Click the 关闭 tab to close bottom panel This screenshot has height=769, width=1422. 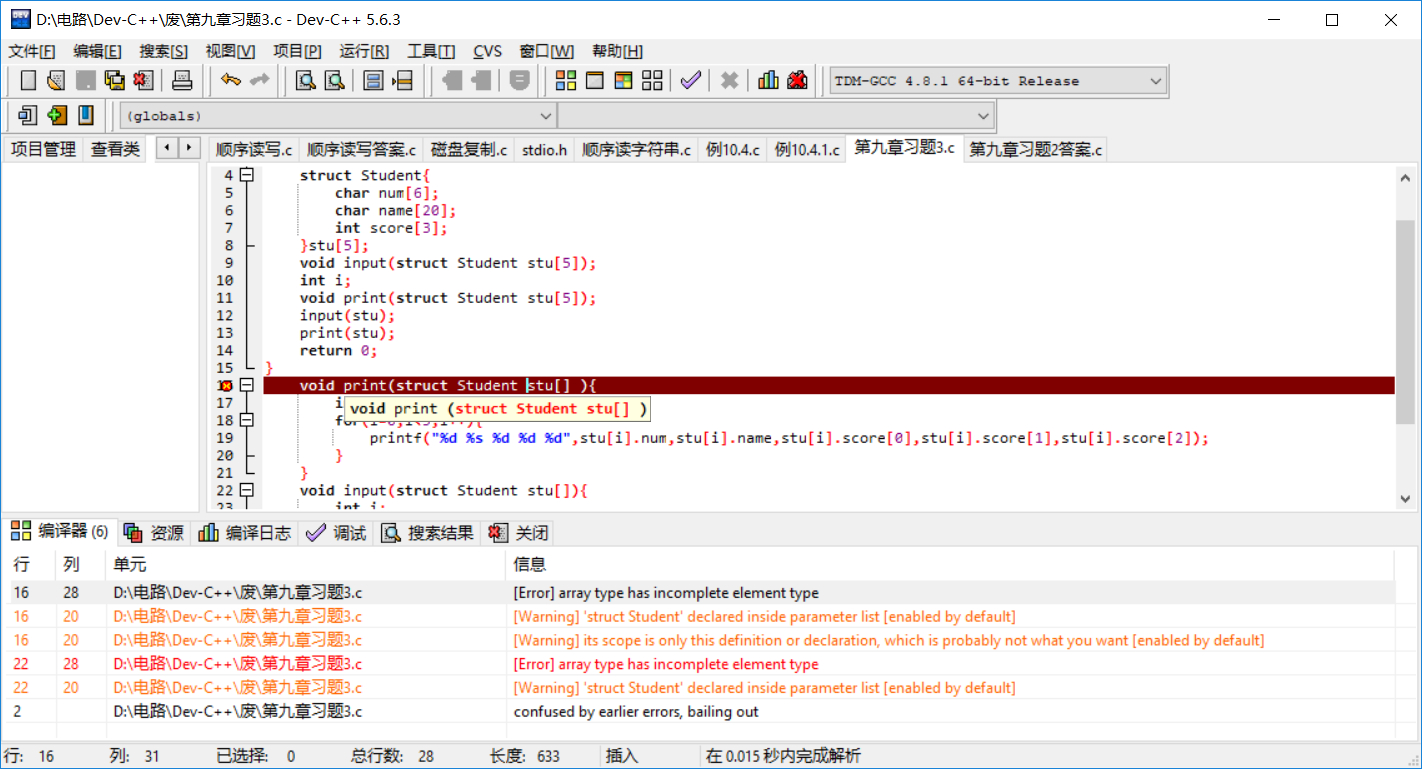click(519, 533)
